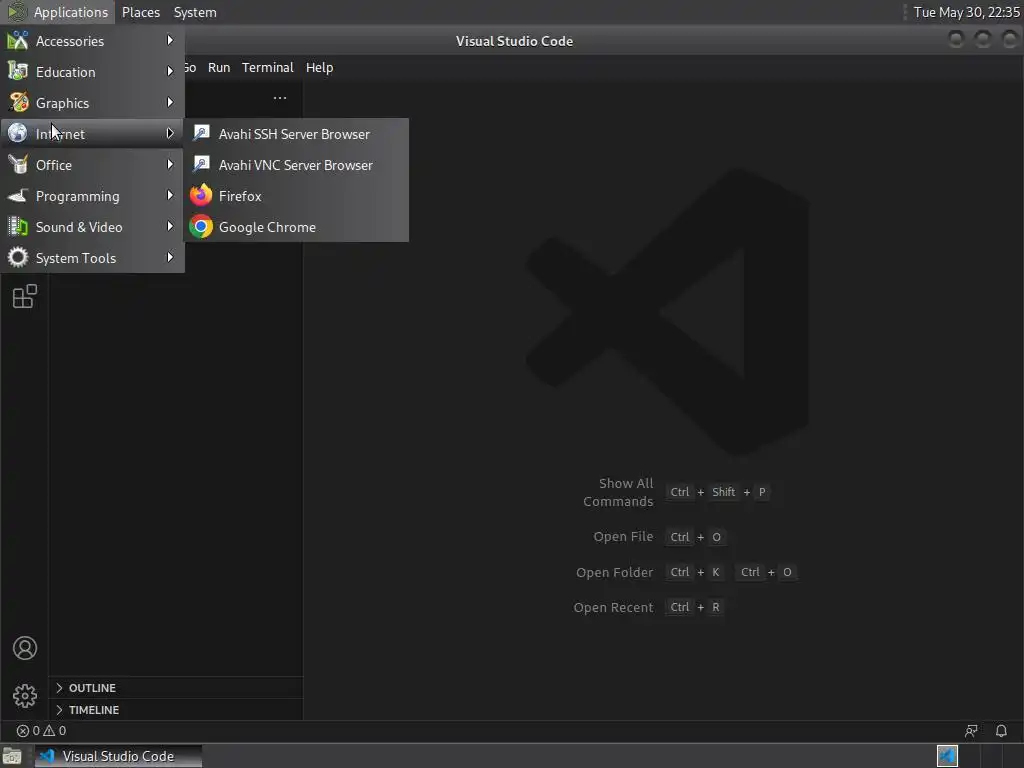The width and height of the screenshot is (1024, 768).
Task: Click the Avahi SSH Server Browser icon
Action: click(201, 134)
